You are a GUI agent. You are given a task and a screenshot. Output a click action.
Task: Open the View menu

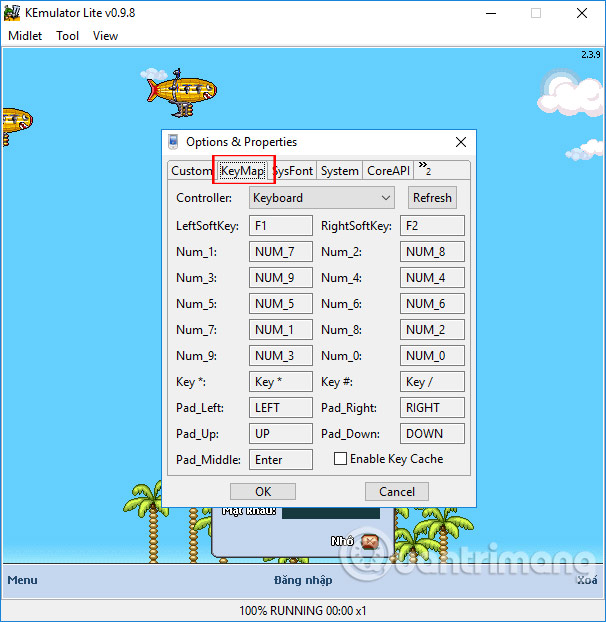coord(105,36)
